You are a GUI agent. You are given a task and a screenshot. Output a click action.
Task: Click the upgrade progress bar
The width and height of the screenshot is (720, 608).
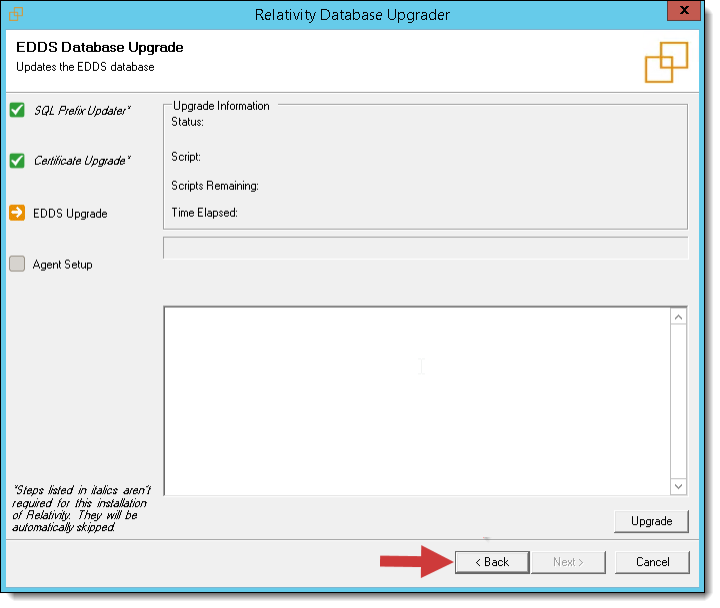point(426,248)
